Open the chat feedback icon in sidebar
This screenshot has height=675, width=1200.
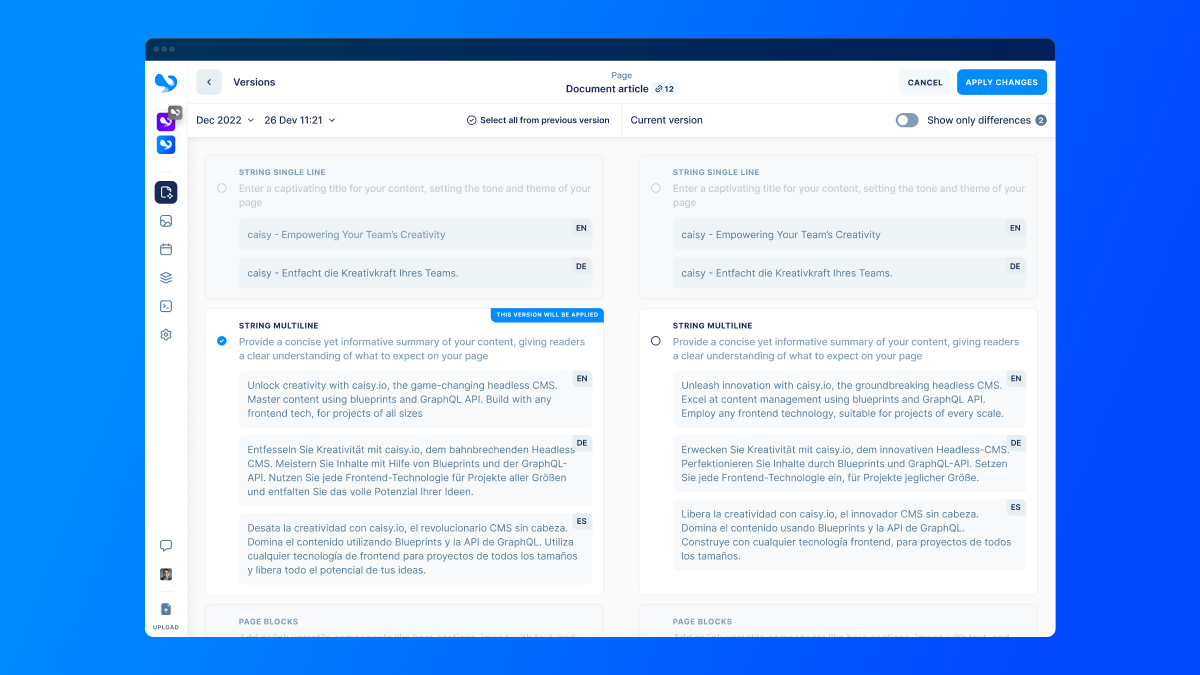(x=166, y=546)
